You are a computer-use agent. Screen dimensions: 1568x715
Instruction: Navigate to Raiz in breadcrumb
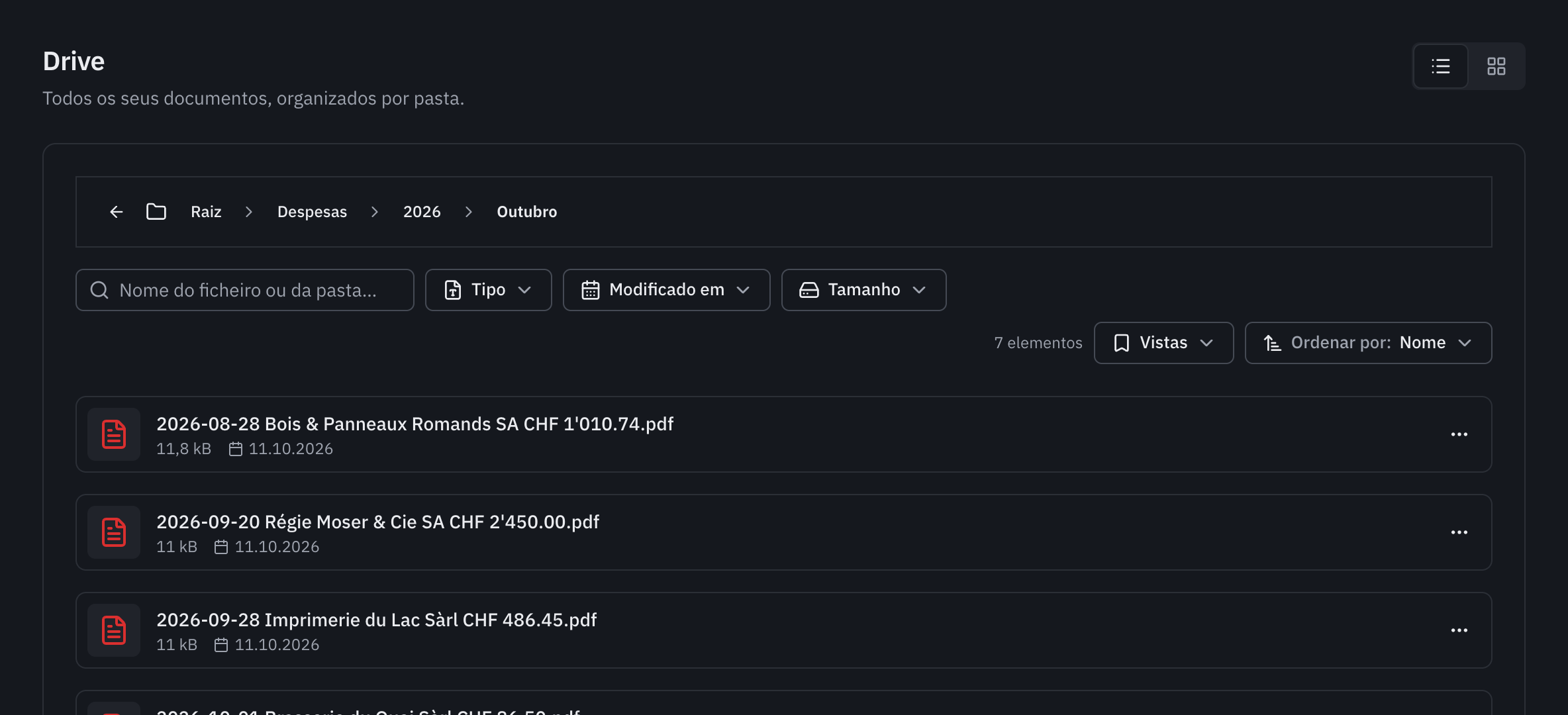click(206, 212)
